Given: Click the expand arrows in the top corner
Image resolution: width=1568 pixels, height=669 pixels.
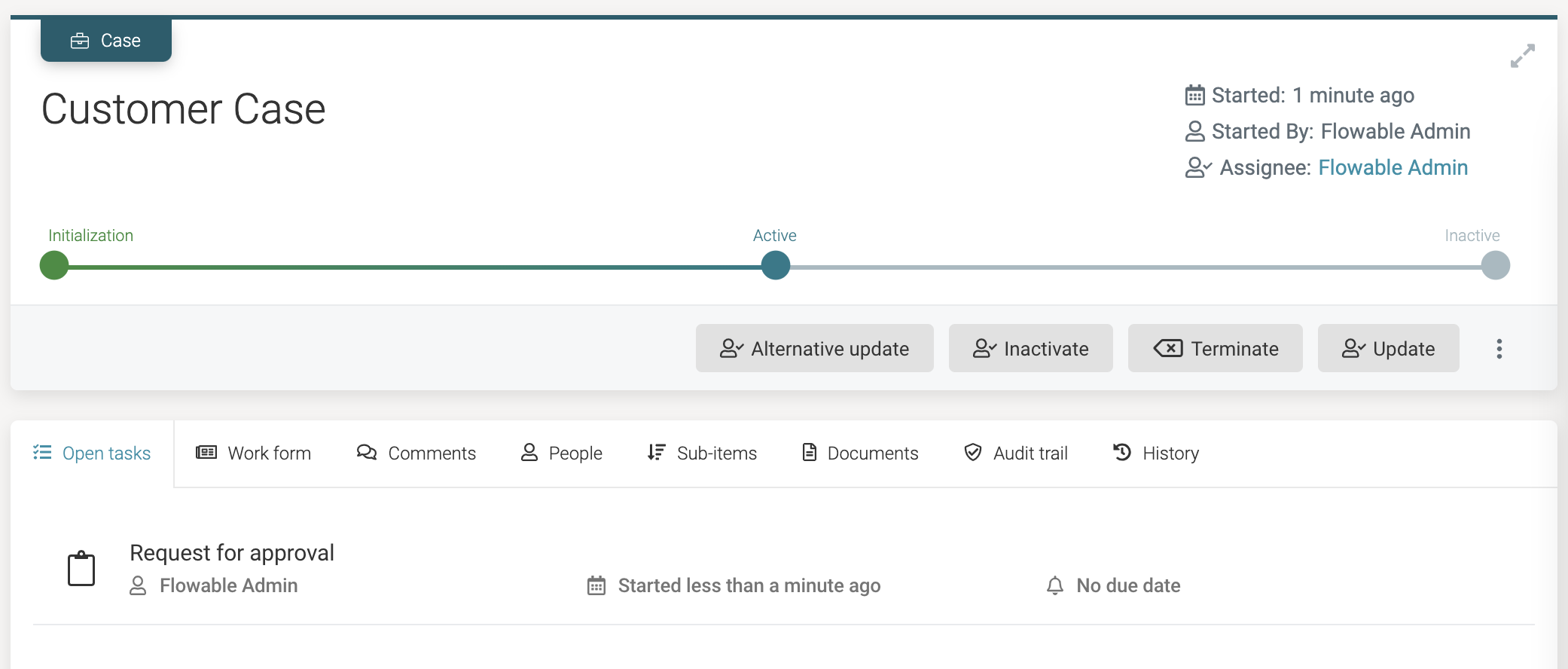Looking at the screenshot, I should [1524, 55].
